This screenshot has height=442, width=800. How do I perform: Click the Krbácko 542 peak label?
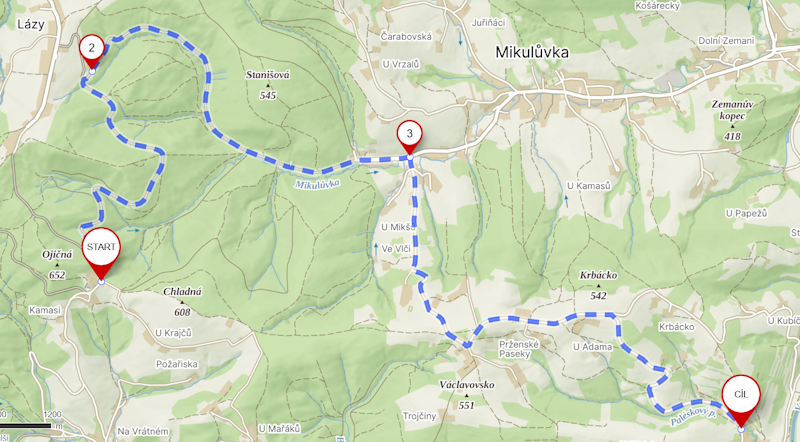tap(598, 285)
